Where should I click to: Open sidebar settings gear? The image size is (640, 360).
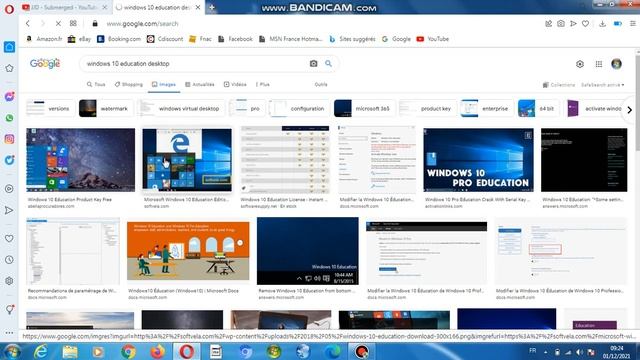(x=9, y=281)
